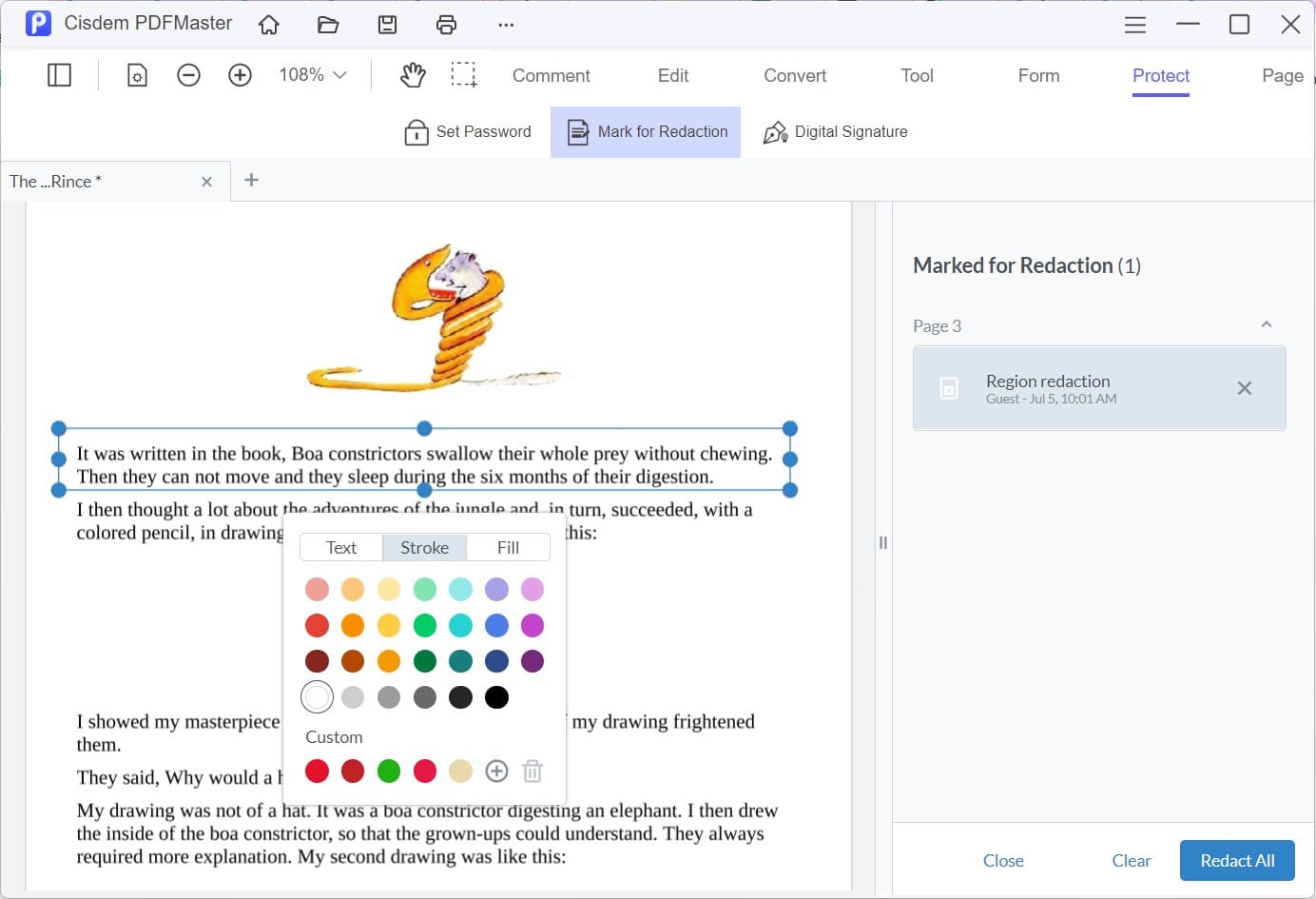Add a custom color with plus icon
Image resolution: width=1316 pixels, height=899 pixels.
496,772
